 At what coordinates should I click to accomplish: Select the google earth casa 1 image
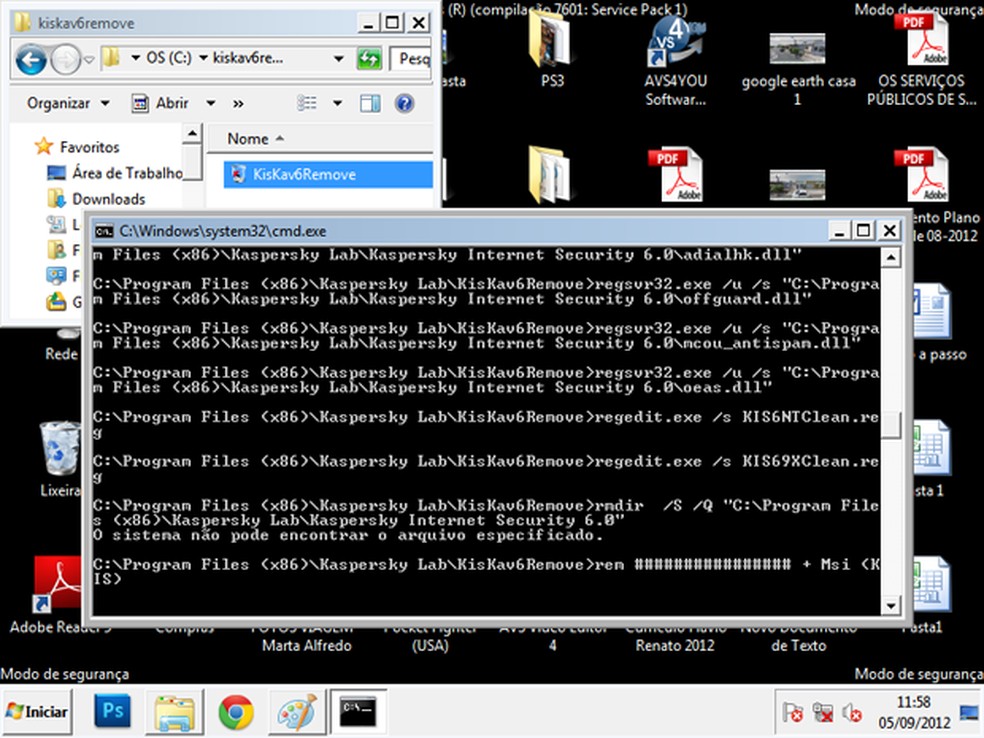[x=798, y=68]
